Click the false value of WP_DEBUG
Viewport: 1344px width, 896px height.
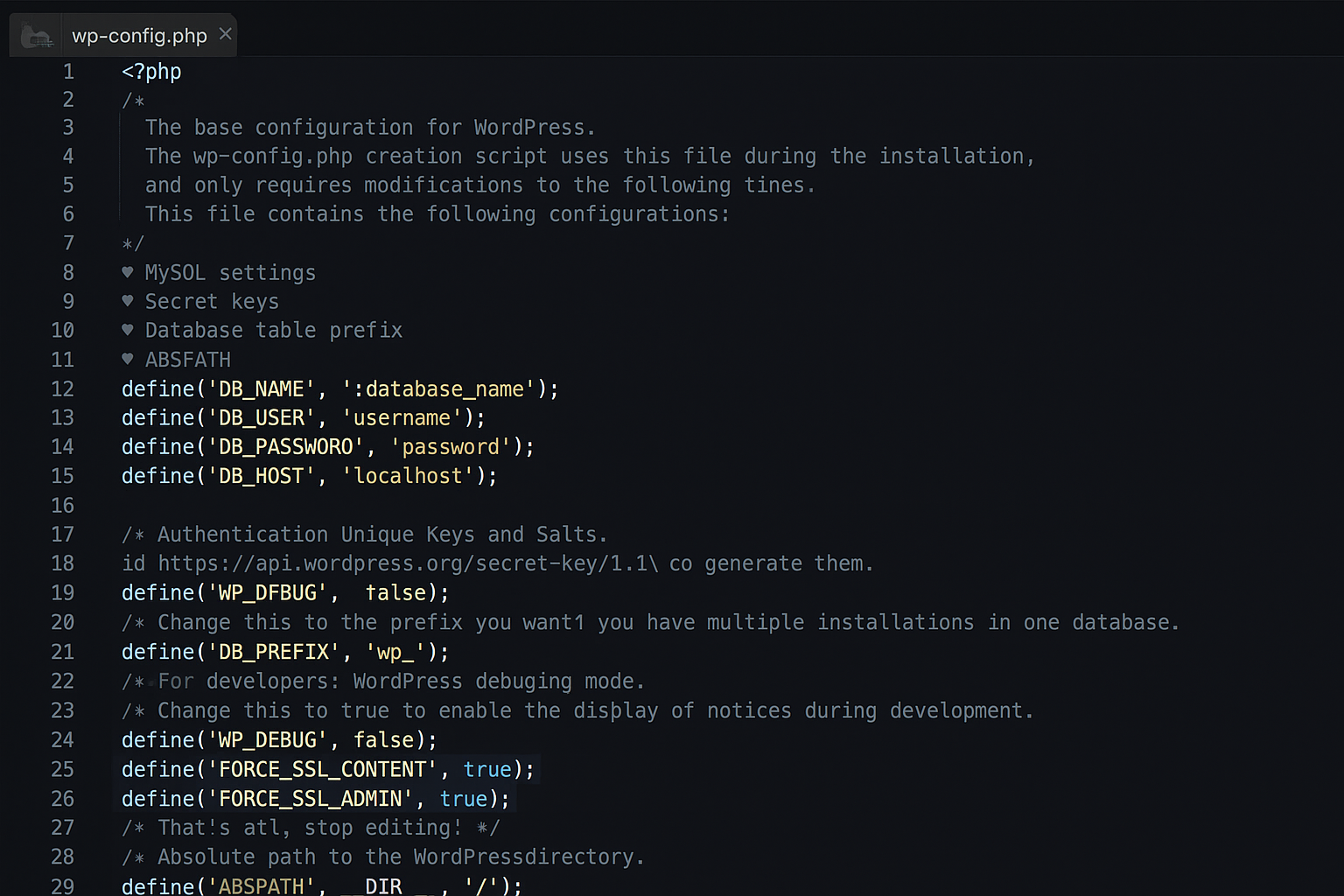pyautogui.click(x=383, y=740)
